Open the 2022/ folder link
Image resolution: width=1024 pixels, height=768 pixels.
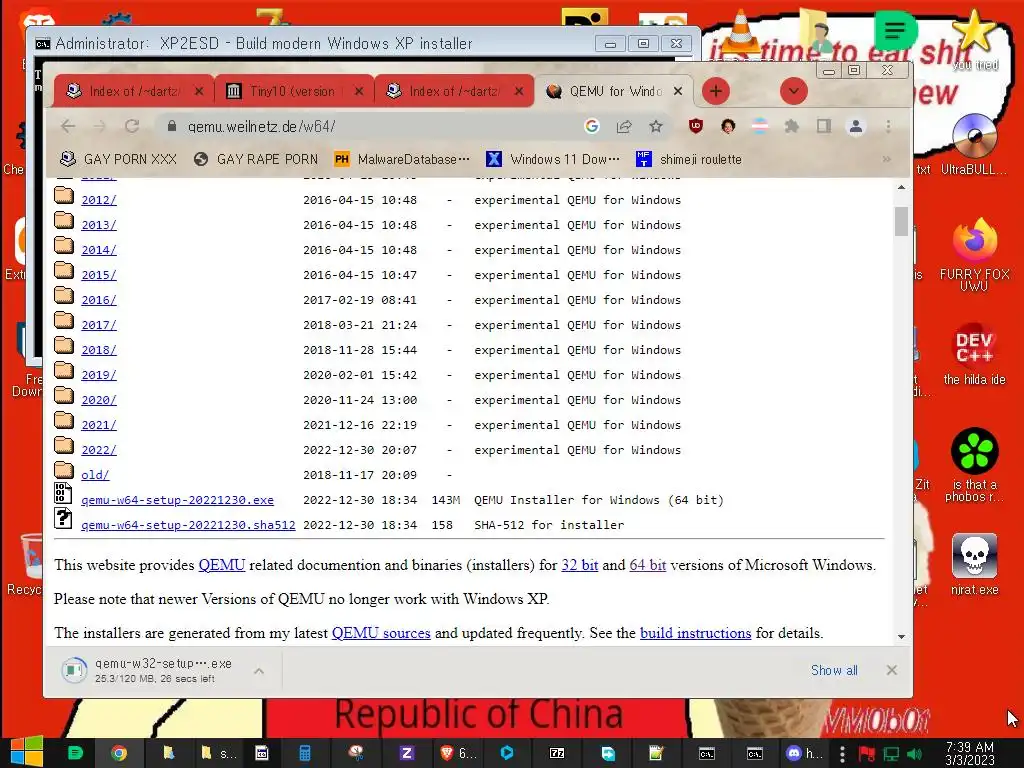[99, 450]
